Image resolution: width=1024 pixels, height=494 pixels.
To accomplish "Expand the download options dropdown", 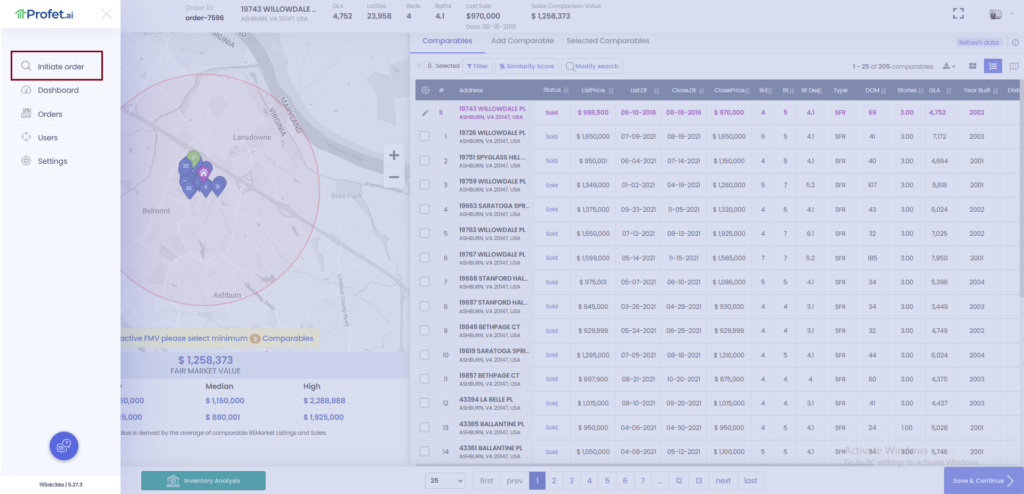I will [949, 66].
